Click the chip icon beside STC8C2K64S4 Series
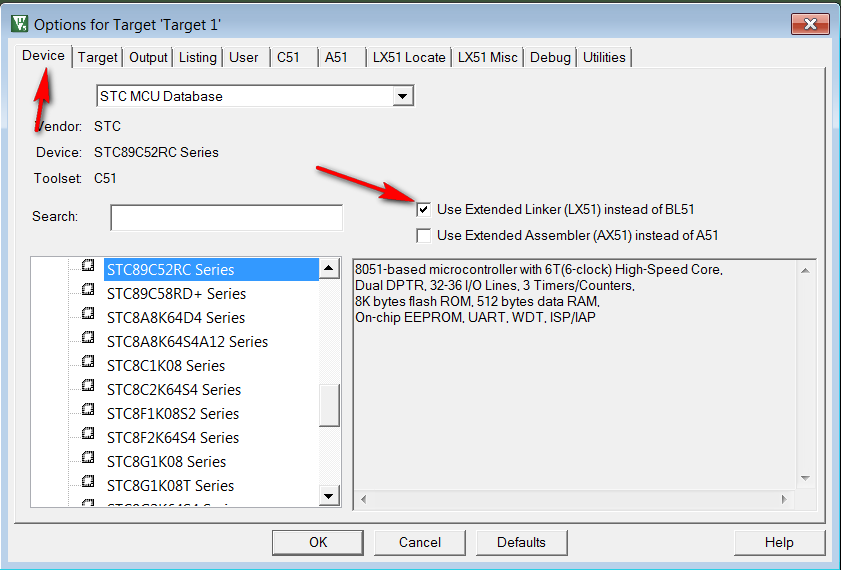The image size is (841, 570). 88,386
